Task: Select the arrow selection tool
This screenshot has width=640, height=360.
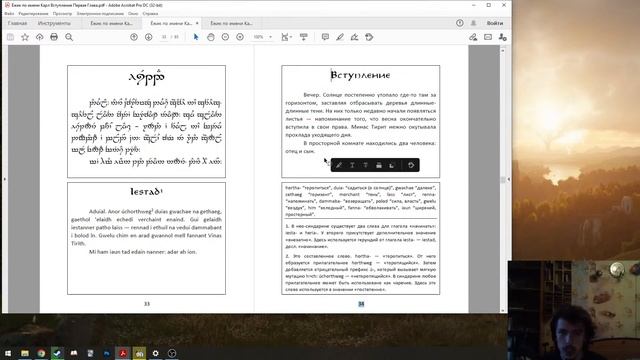Action: tap(196, 37)
